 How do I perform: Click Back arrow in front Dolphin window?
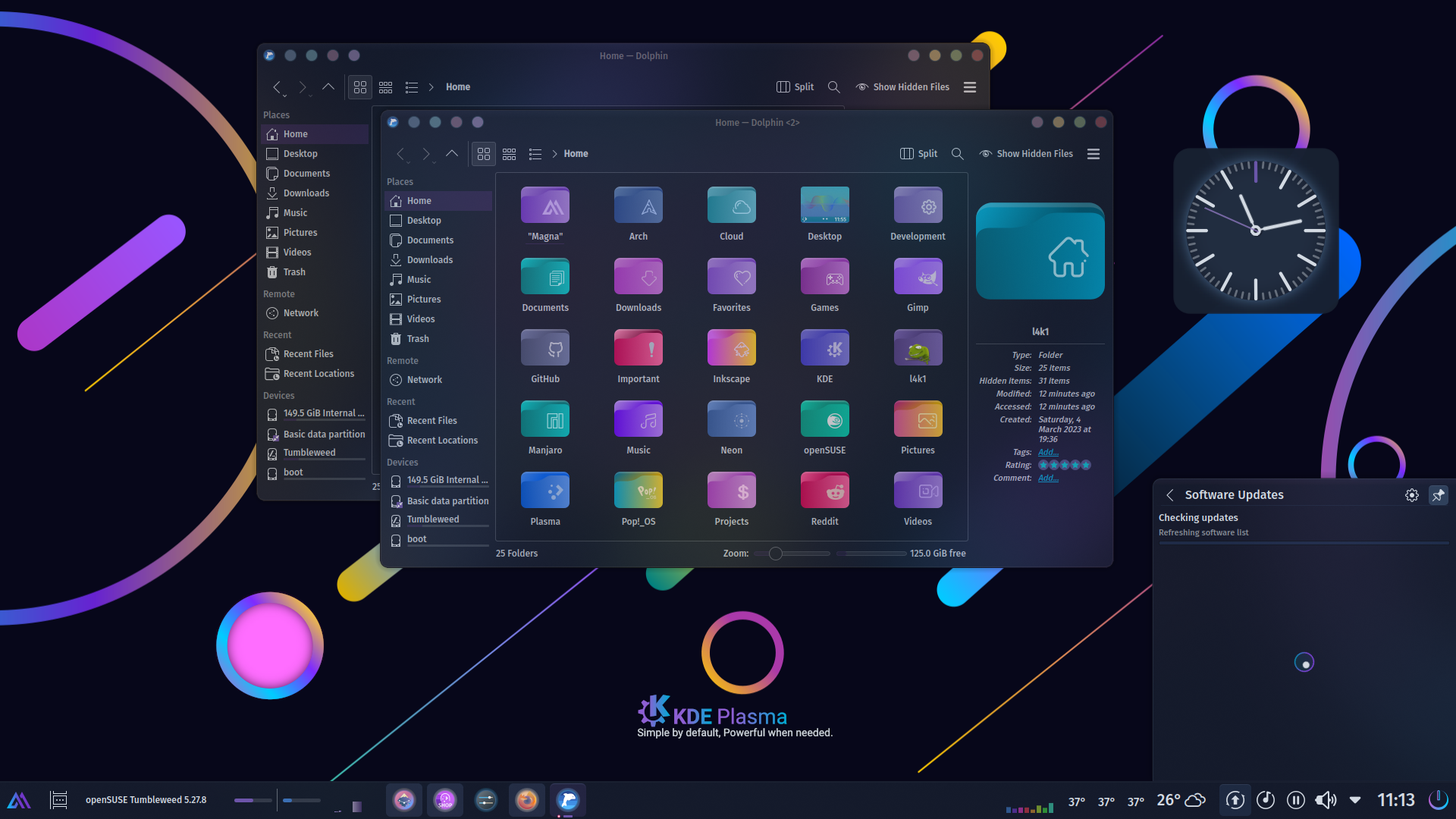pyautogui.click(x=401, y=154)
